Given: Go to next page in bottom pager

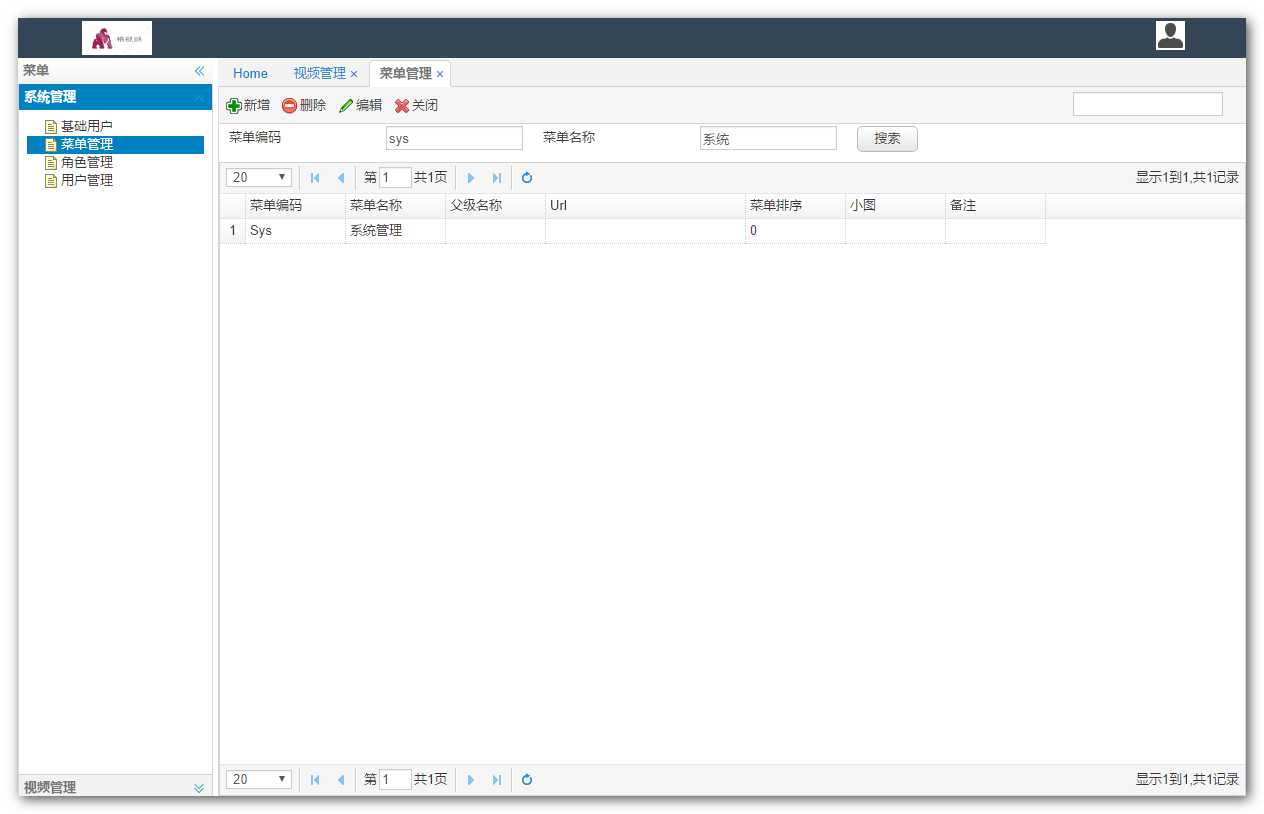Looking at the screenshot, I should click(x=471, y=780).
